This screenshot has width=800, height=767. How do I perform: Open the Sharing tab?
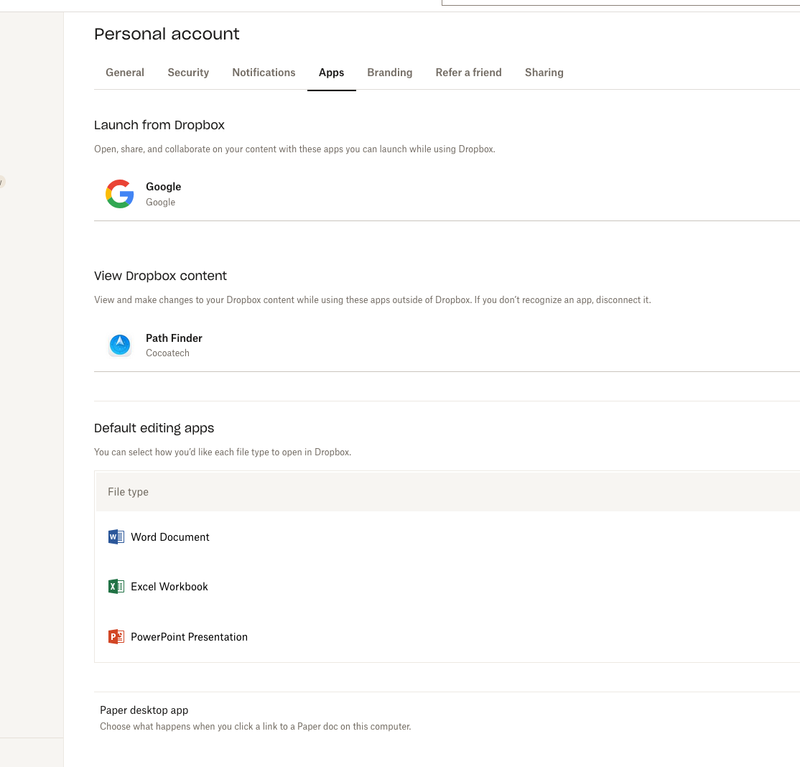pyautogui.click(x=544, y=73)
